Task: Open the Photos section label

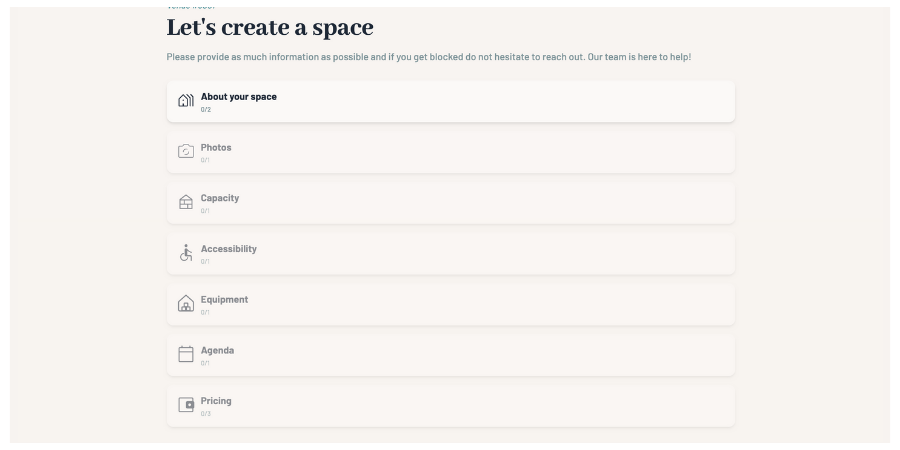Action: [x=215, y=148]
